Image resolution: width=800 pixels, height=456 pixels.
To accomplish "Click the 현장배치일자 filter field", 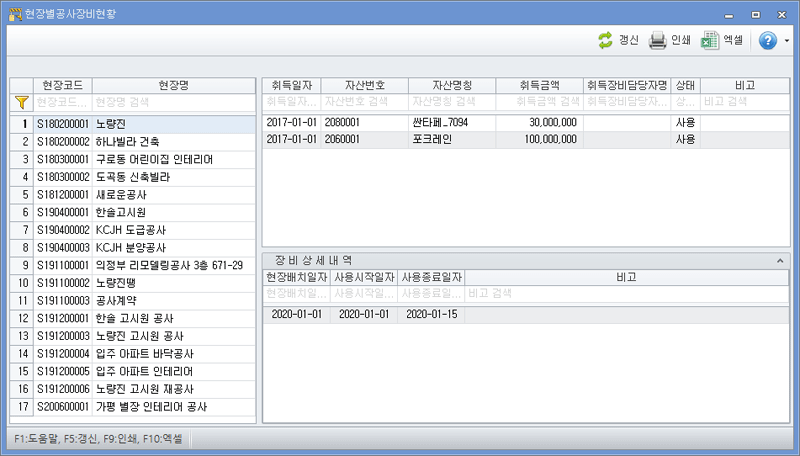I will point(296,293).
